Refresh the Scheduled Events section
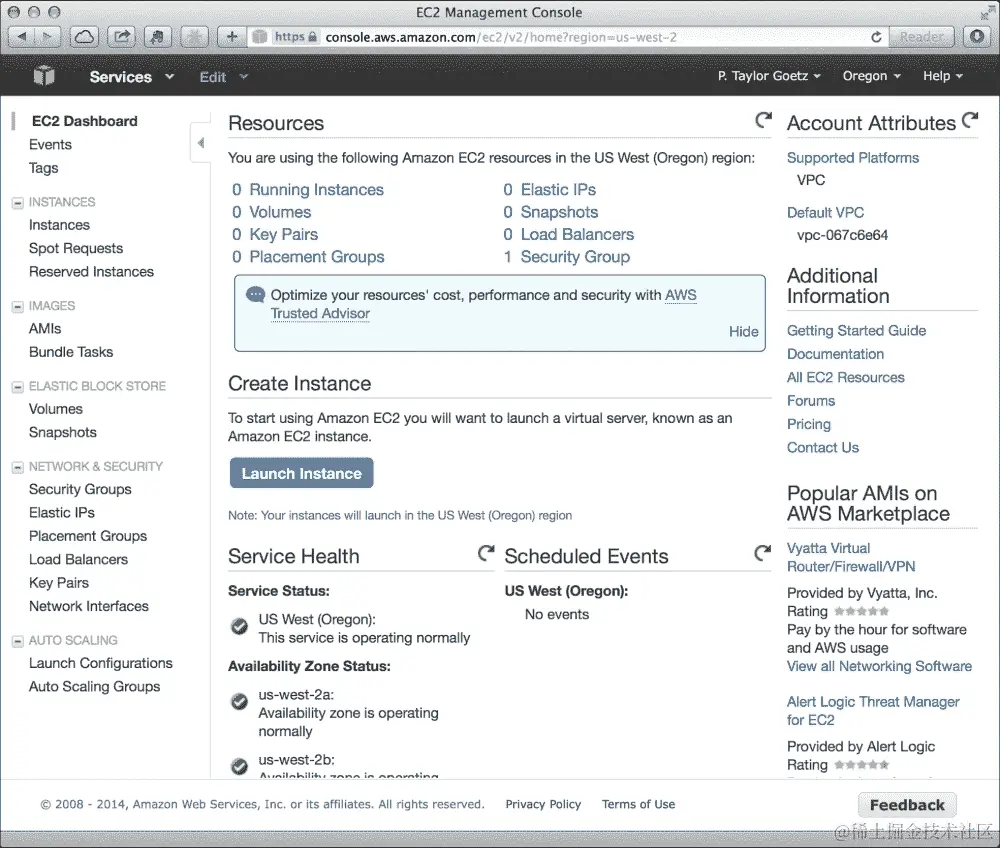The width and height of the screenshot is (1000, 848). point(762,553)
